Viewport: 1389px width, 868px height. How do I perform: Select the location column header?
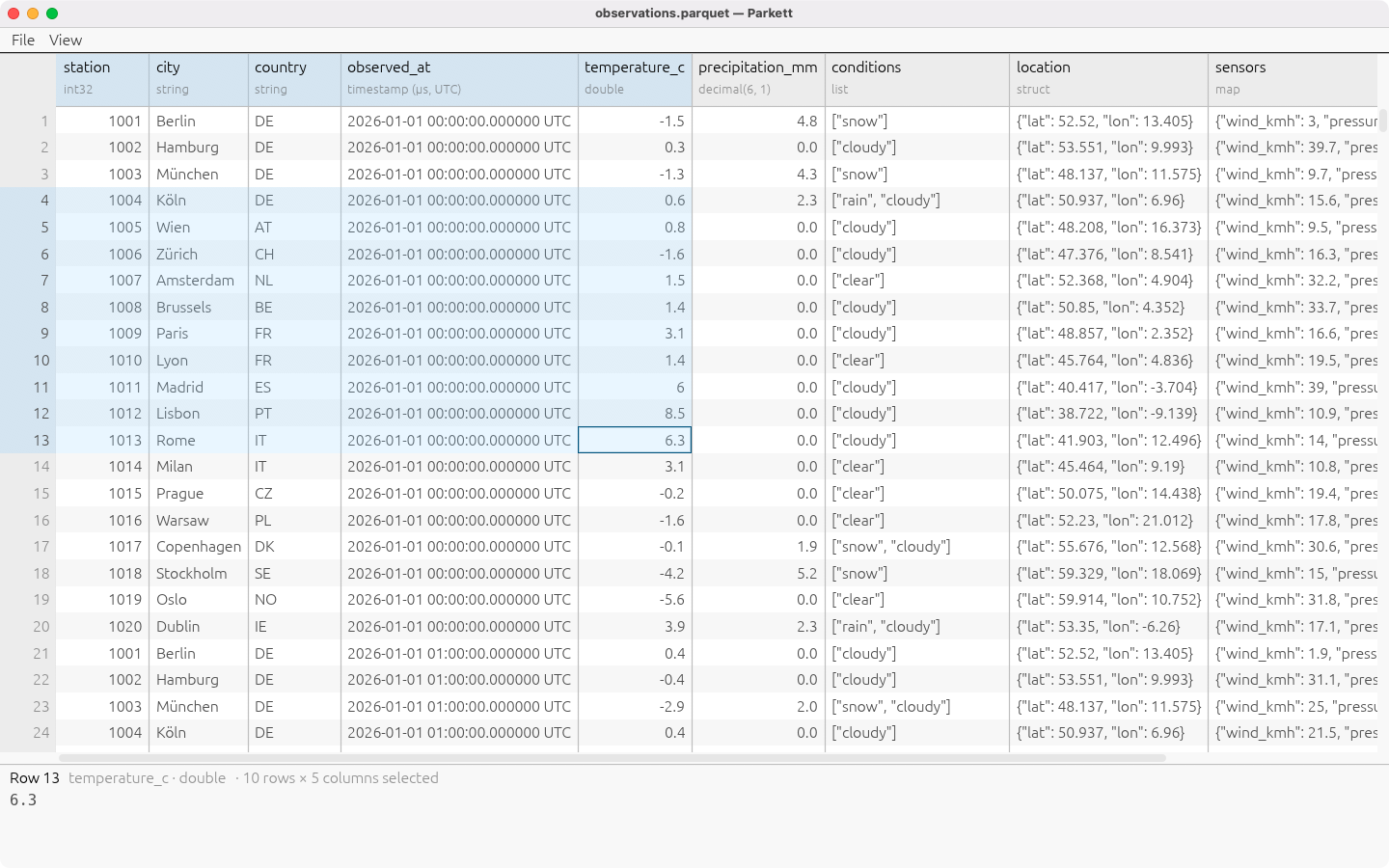pyautogui.click(x=1108, y=79)
